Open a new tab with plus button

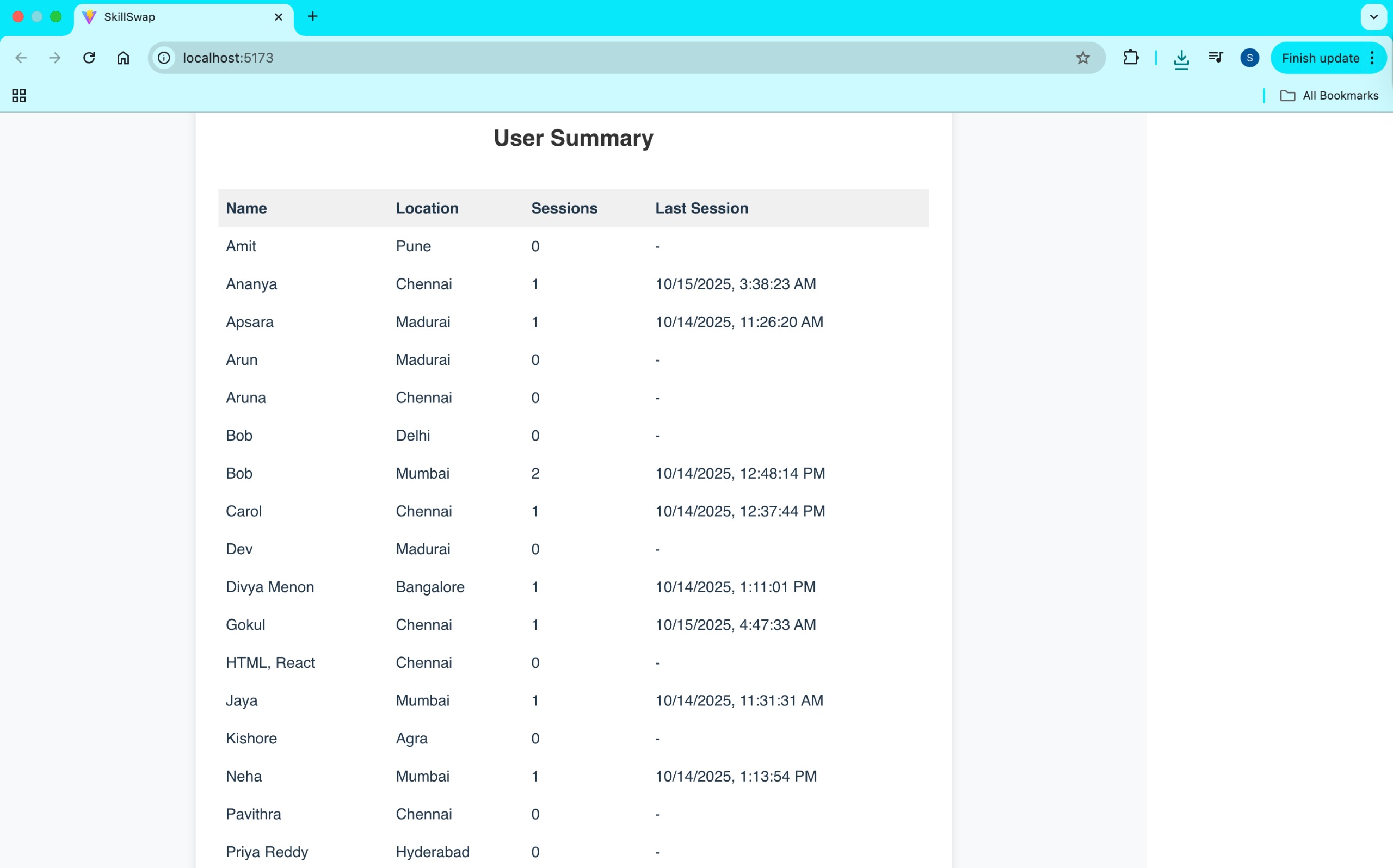312,17
